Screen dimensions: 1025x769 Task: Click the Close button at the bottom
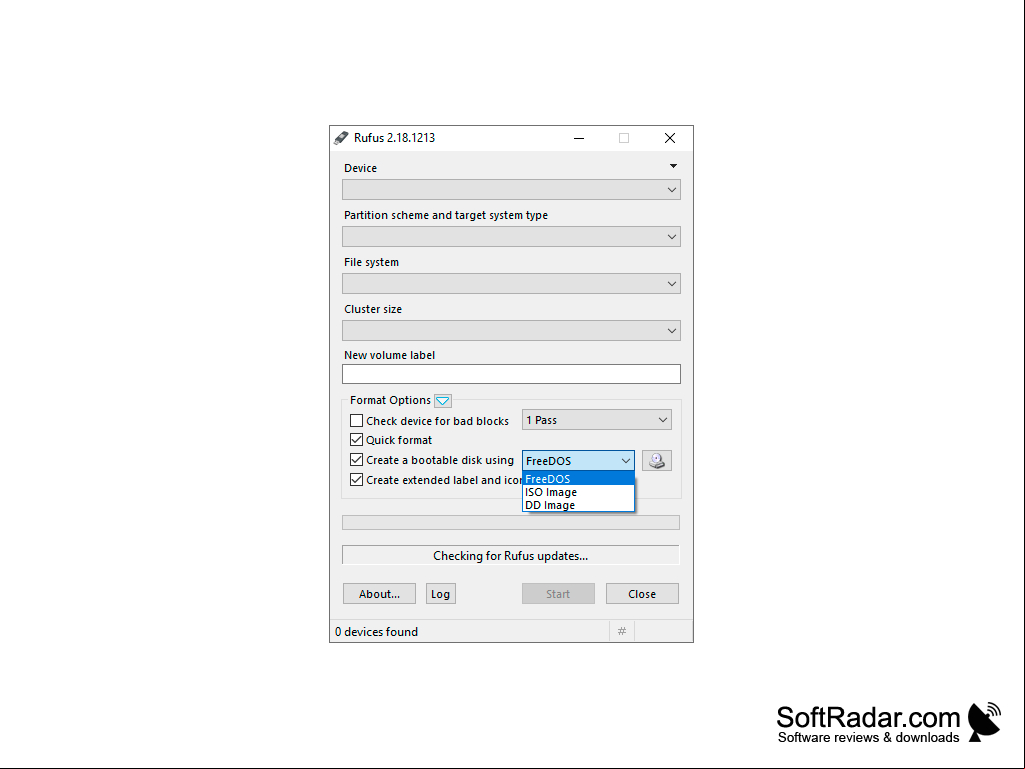(x=642, y=594)
